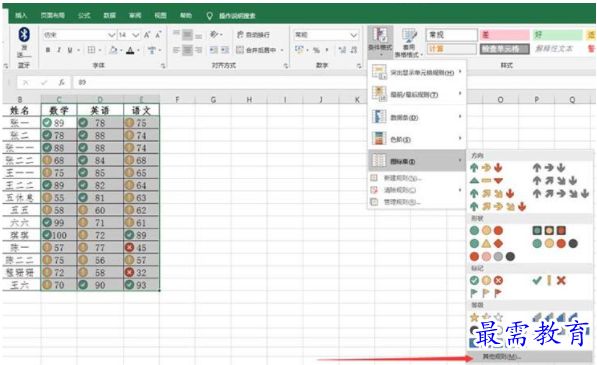Click the comma style icon
This screenshot has width=597, height=365.
point(327,50)
